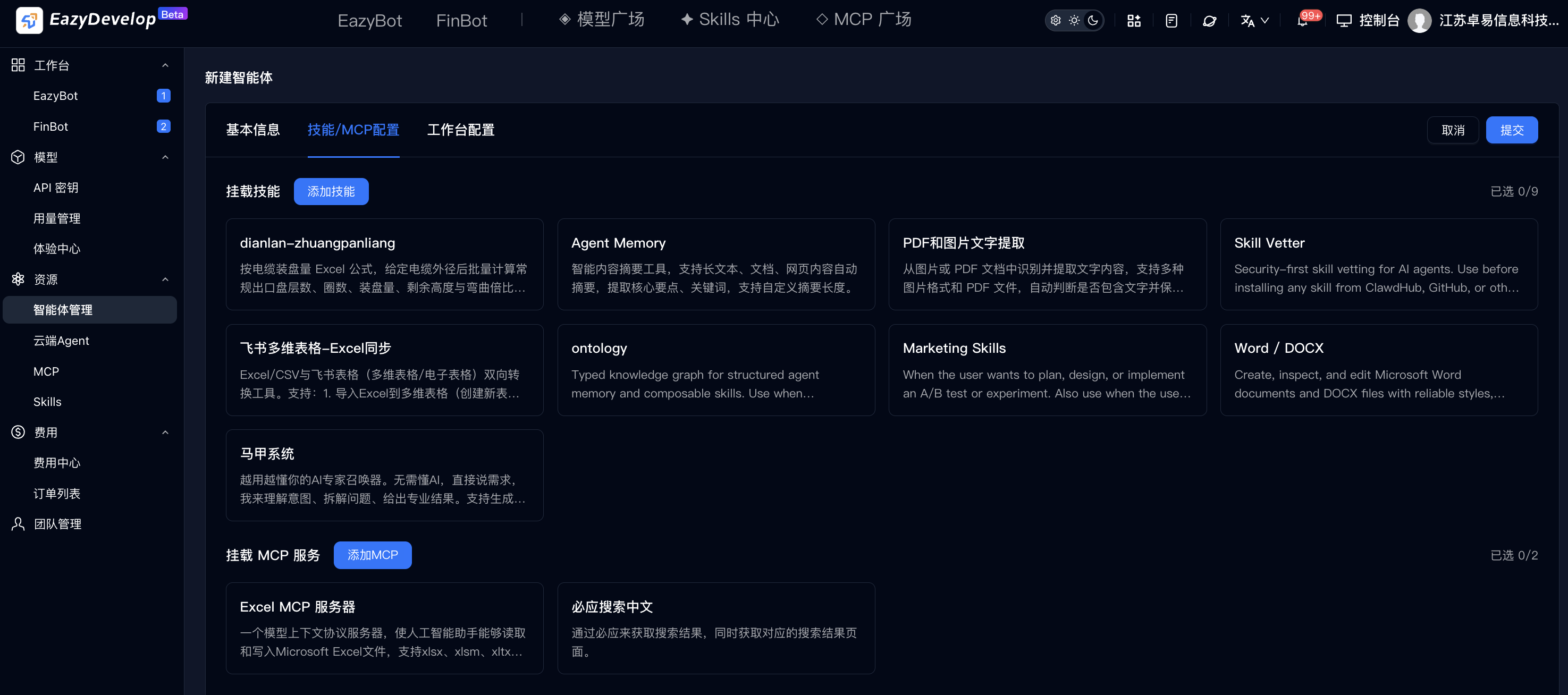Screen dimensions: 1568x695
Task: Click the 工作台 grid icon in sidebar
Action: tap(18, 65)
